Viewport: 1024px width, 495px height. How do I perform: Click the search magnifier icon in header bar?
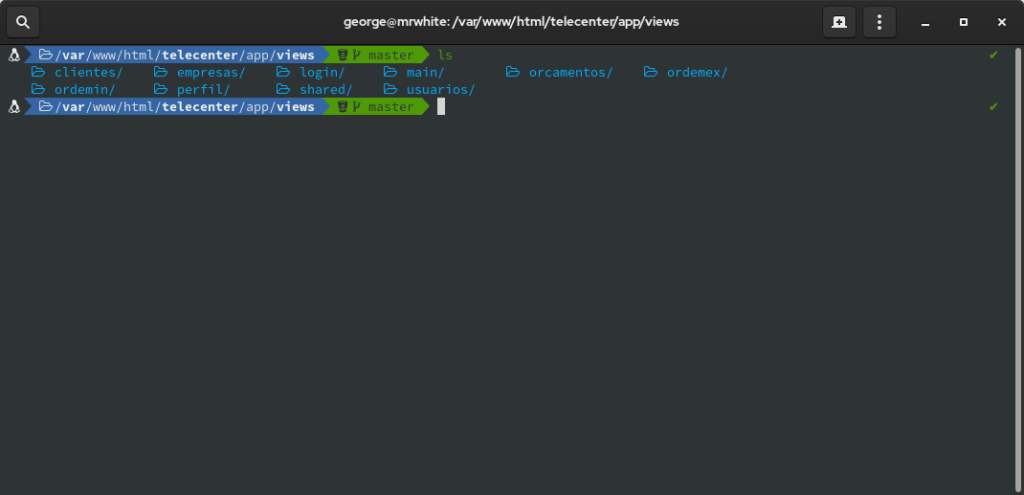[x=22, y=21]
